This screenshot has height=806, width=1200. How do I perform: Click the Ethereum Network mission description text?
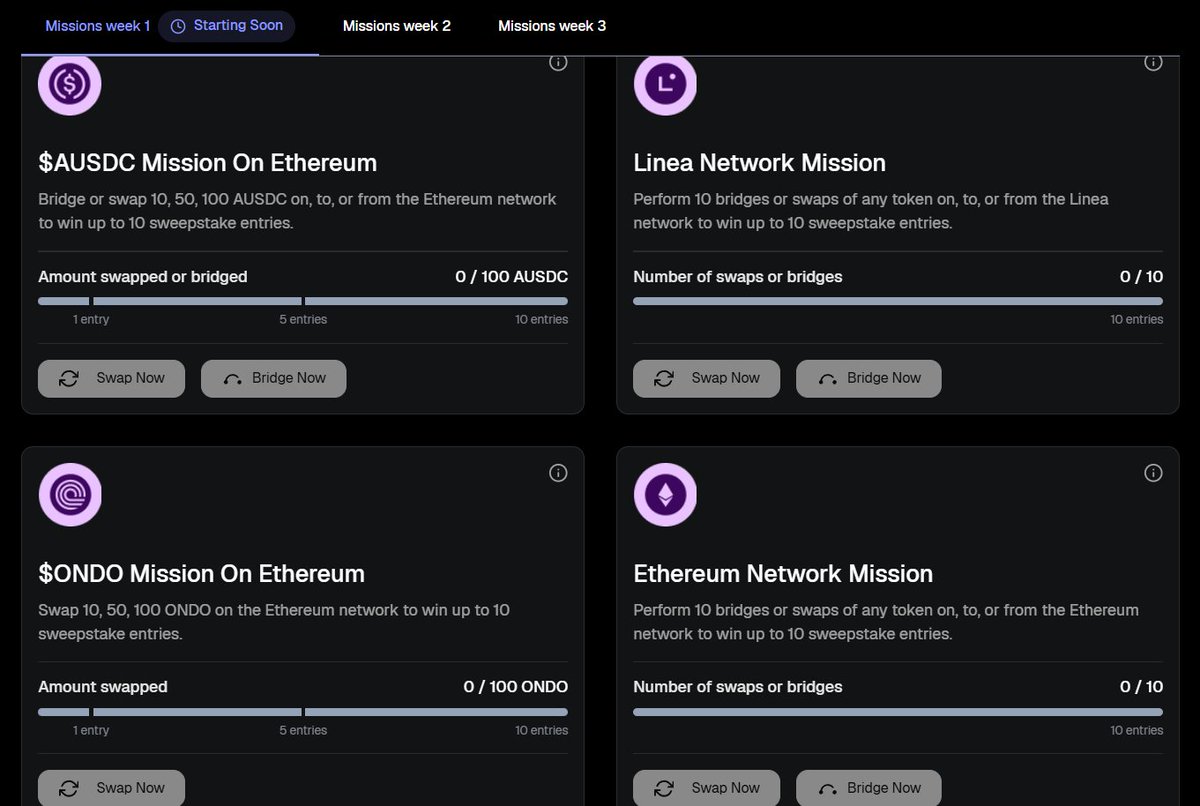[x=886, y=622]
